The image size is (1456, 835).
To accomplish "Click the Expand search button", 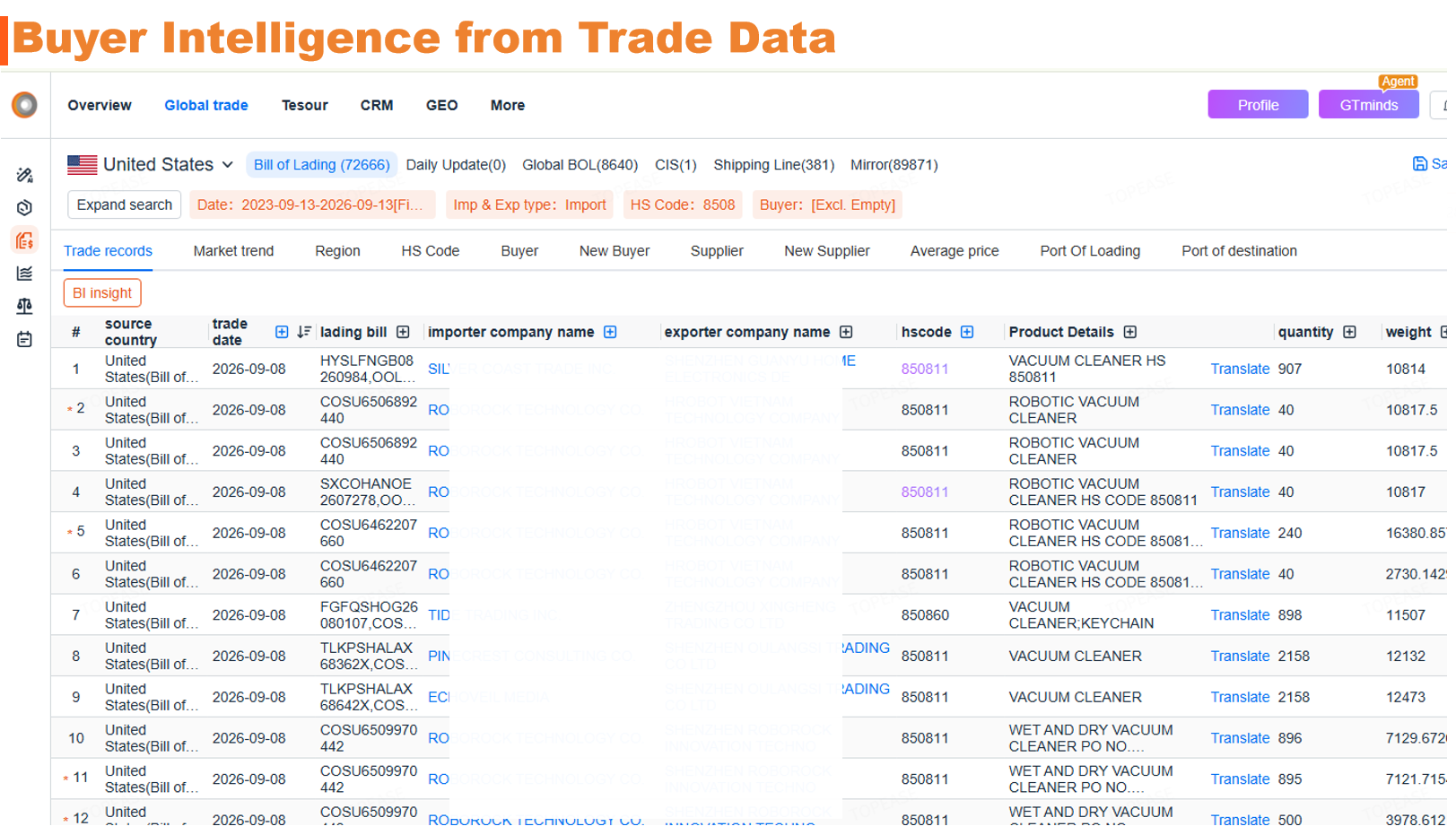I will [125, 204].
